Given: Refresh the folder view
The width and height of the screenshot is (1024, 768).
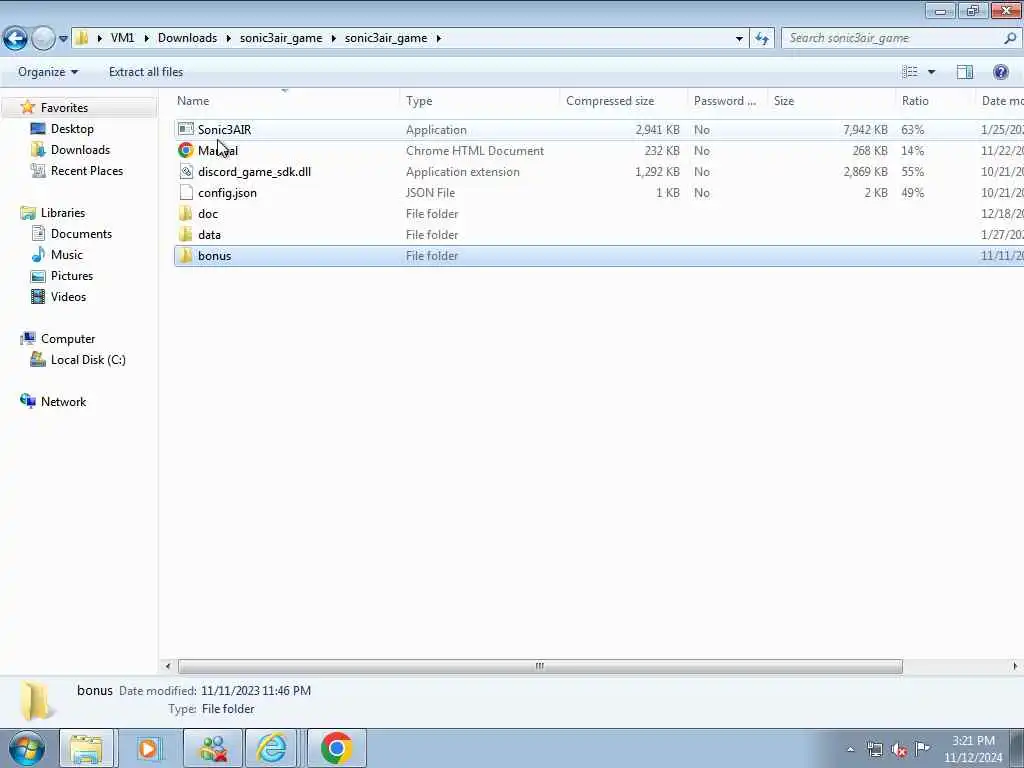Looking at the screenshot, I should [761, 38].
